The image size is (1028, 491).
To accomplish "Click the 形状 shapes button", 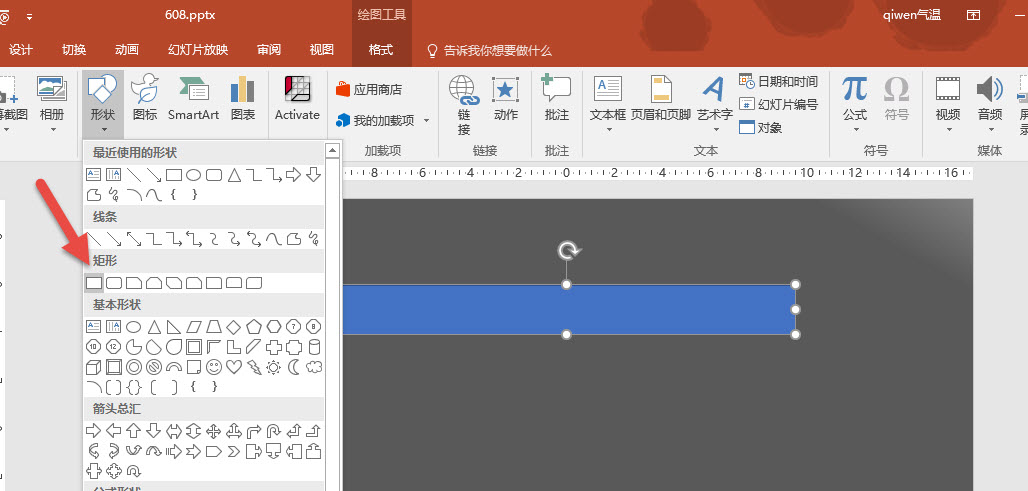I will pyautogui.click(x=103, y=97).
